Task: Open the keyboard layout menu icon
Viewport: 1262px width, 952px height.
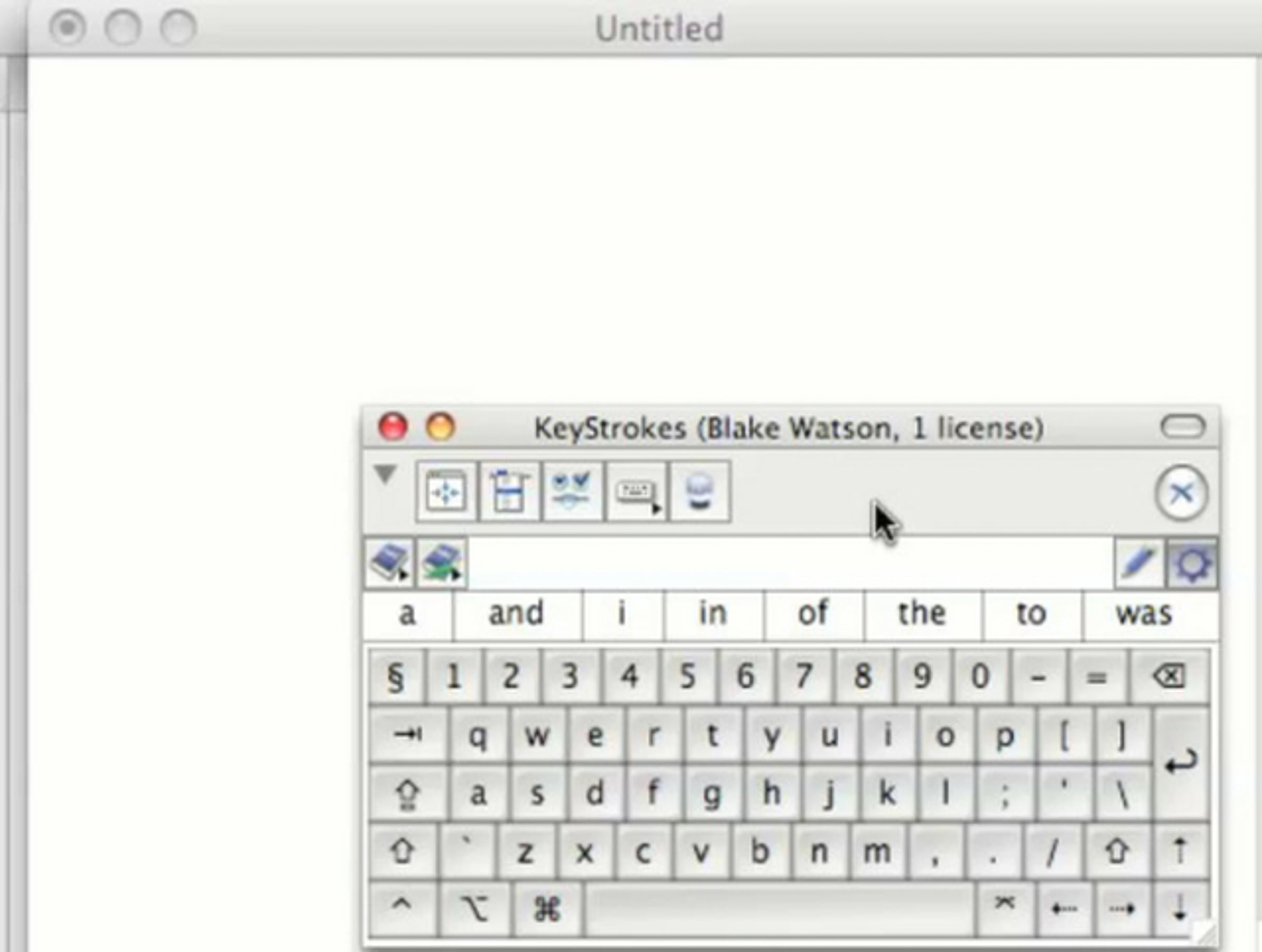Action: (x=637, y=491)
